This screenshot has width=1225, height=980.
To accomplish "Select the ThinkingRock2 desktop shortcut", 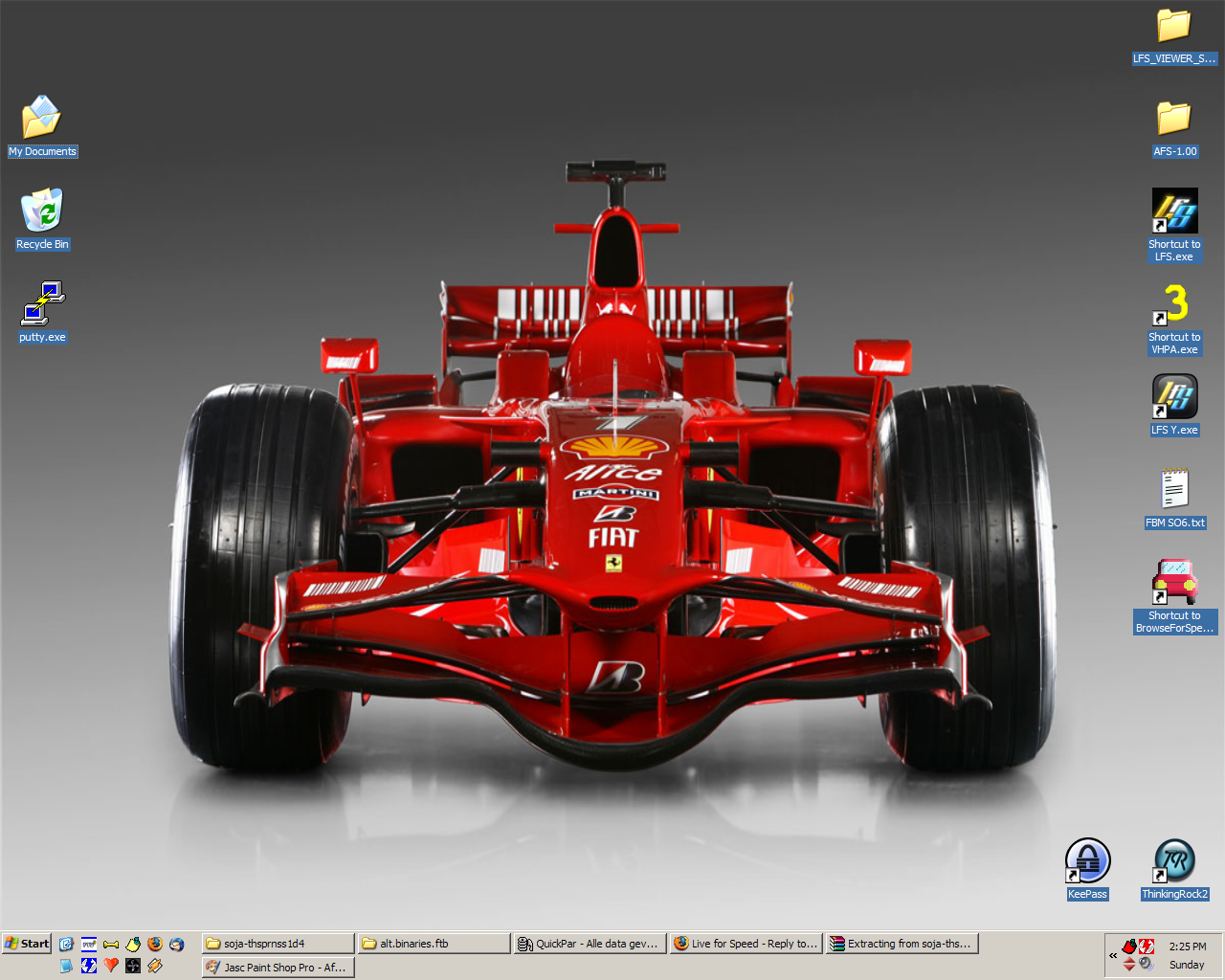I will pyautogui.click(x=1174, y=870).
